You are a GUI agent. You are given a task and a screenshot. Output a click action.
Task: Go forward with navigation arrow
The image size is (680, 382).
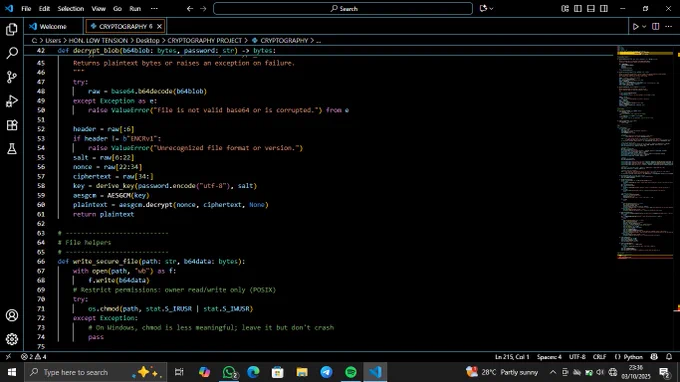tap(203, 8)
